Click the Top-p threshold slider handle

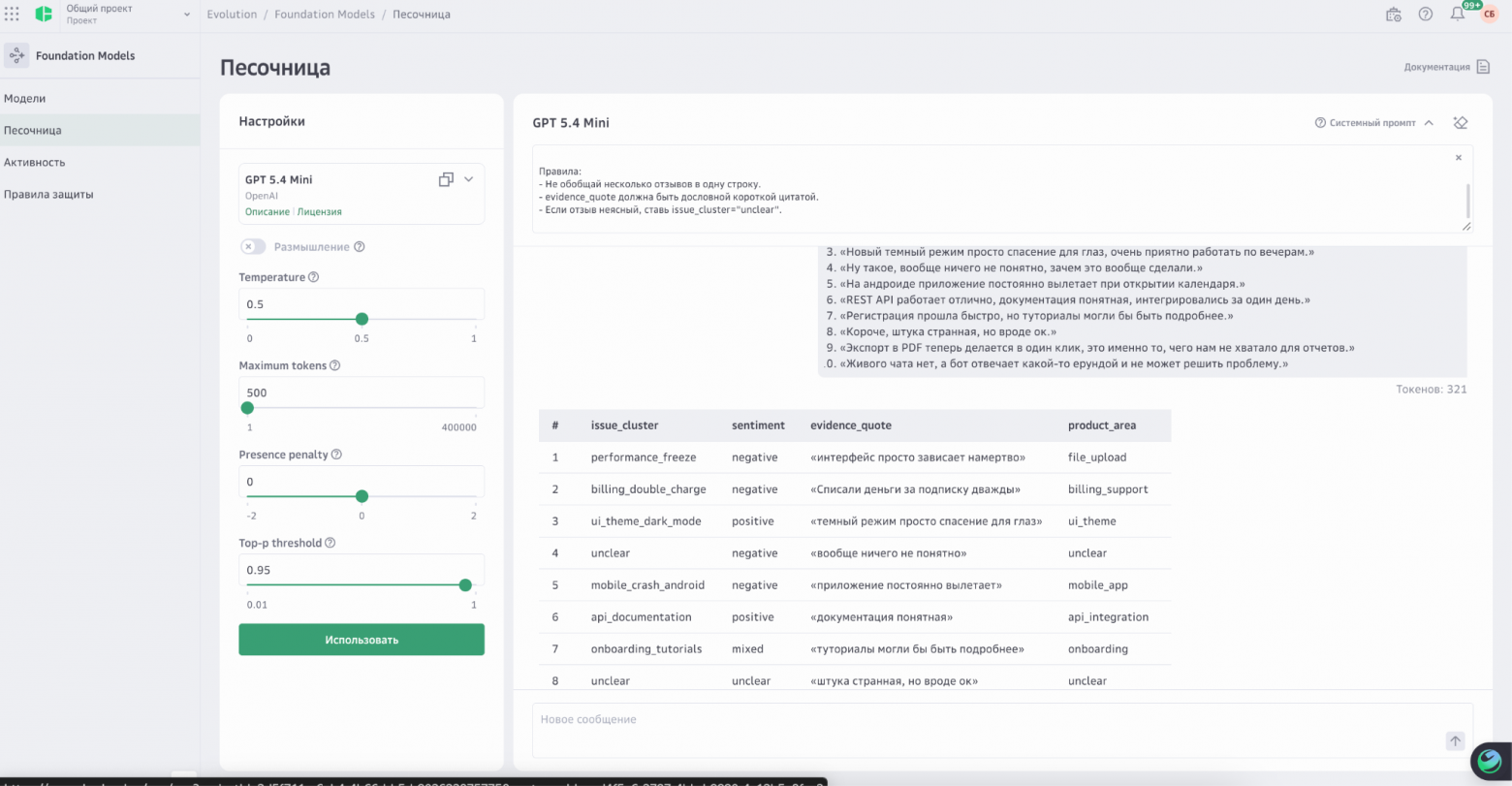(x=465, y=585)
